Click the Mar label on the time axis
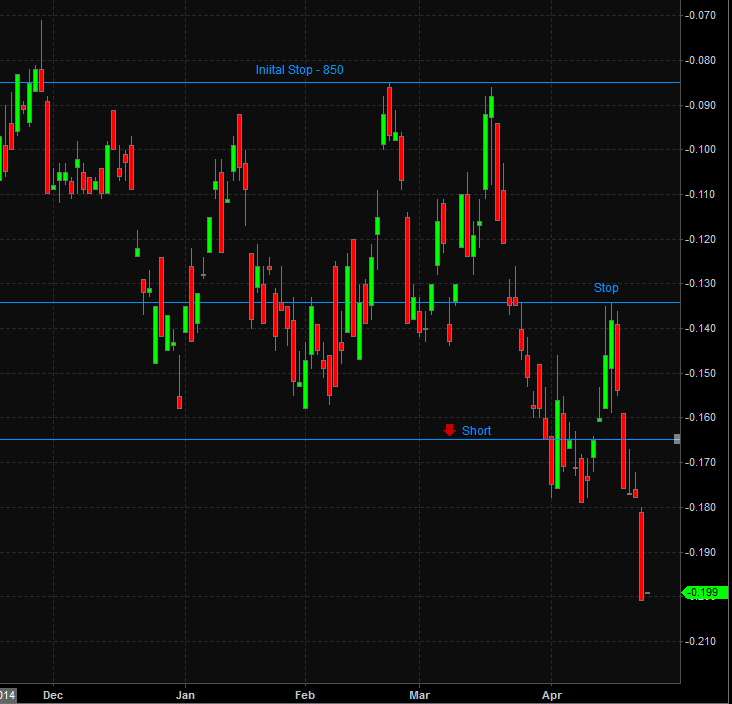The width and height of the screenshot is (732, 704). (419, 695)
